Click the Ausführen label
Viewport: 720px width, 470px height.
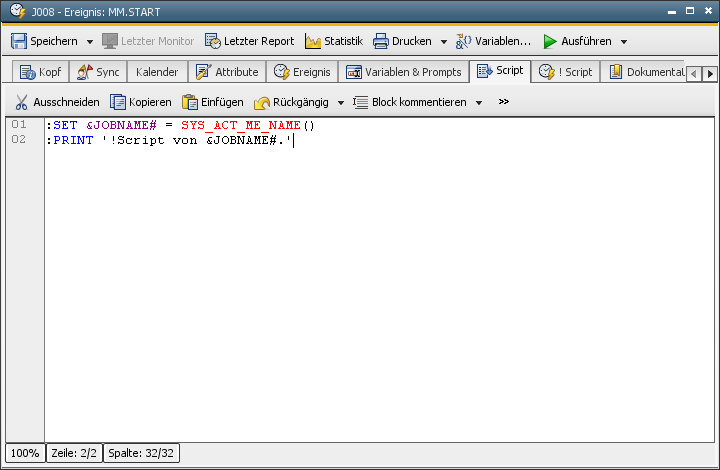(x=586, y=41)
